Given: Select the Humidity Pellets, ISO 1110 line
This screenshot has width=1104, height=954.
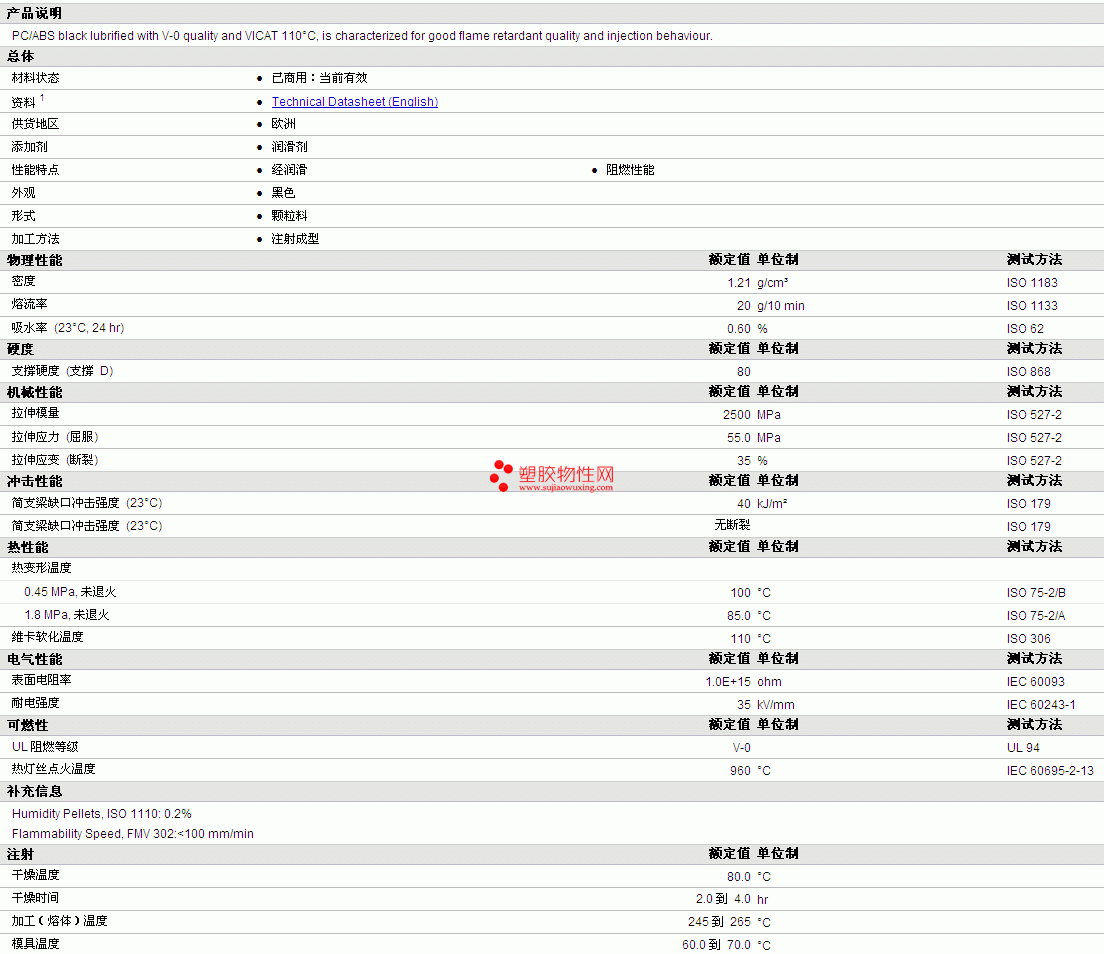Looking at the screenshot, I should tap(101, 814).
